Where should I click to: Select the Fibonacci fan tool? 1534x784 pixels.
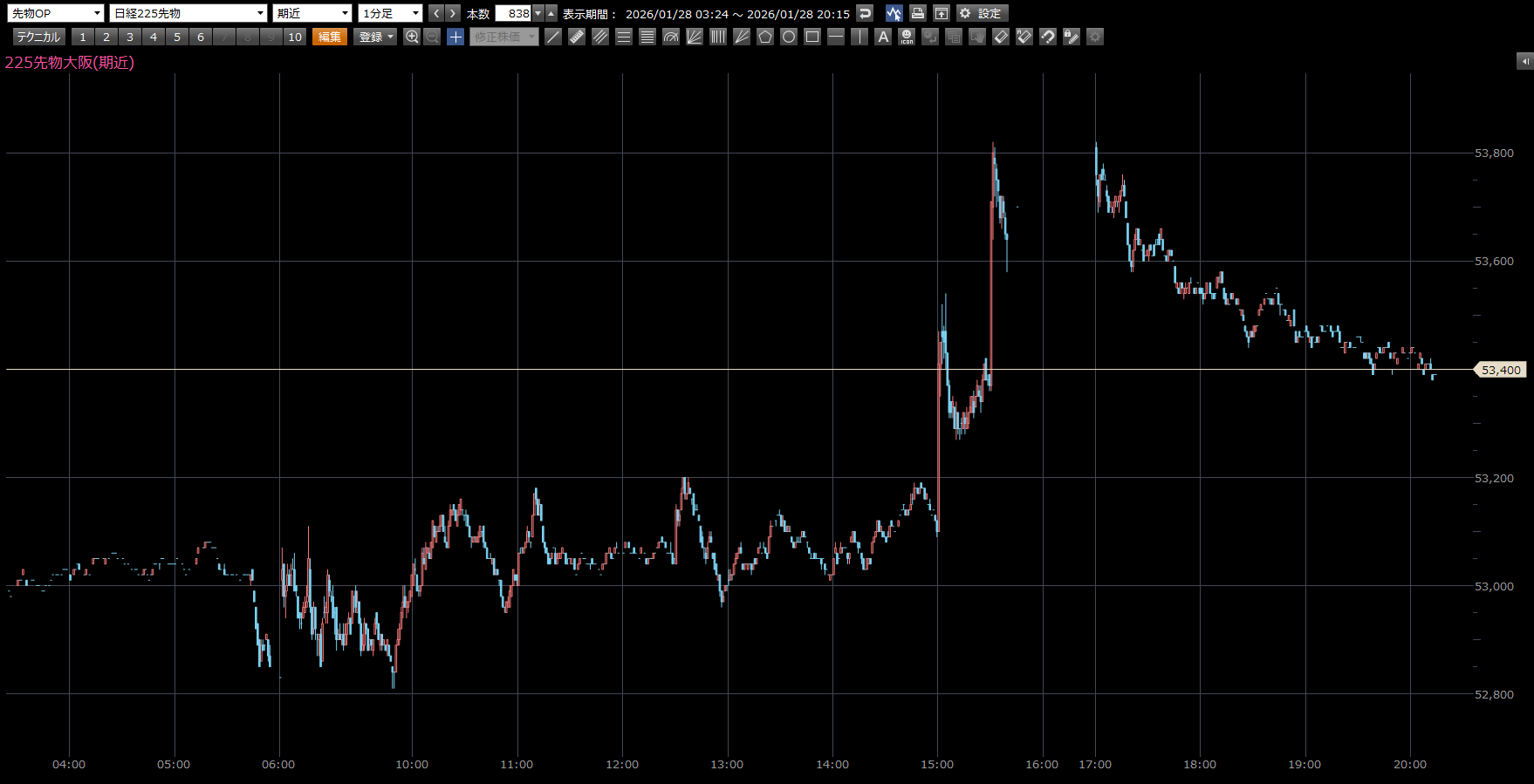click(x=695, y=37)
